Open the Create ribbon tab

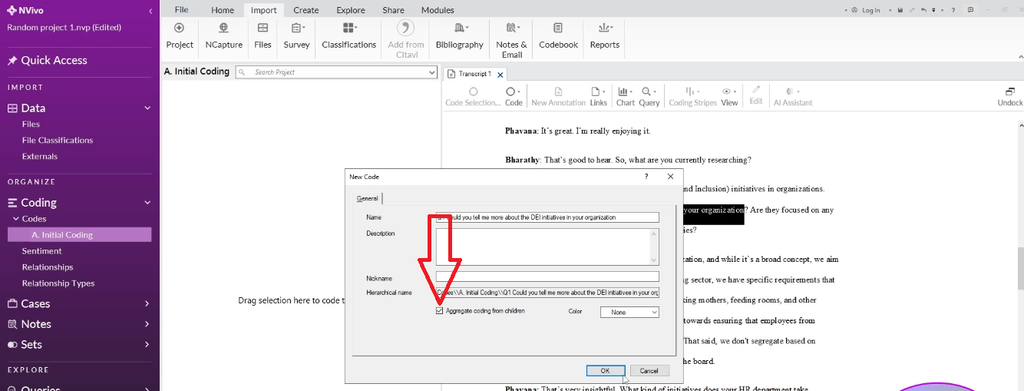click(306, 10)
